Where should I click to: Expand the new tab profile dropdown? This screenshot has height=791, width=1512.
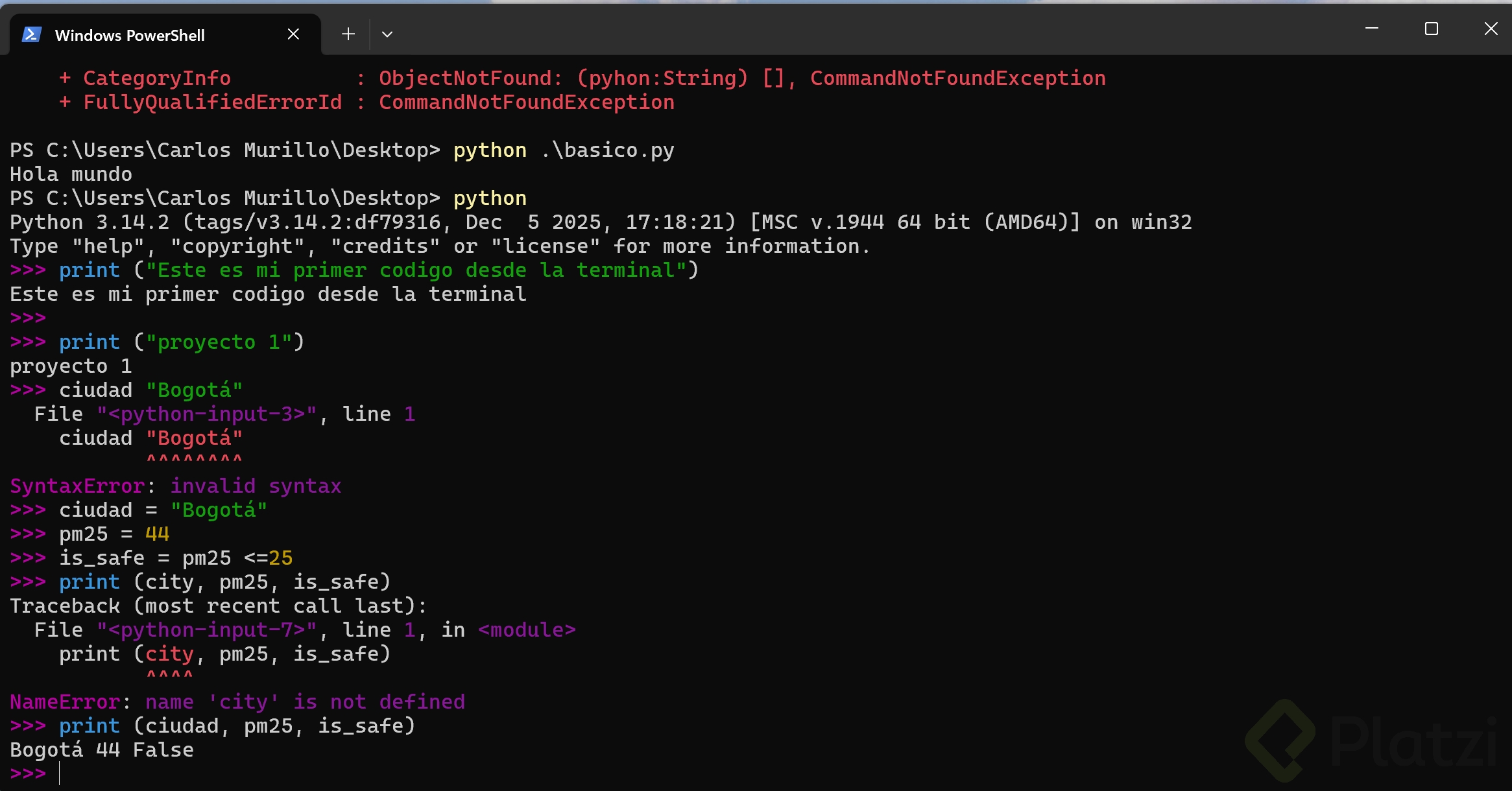tap(387, 34)
